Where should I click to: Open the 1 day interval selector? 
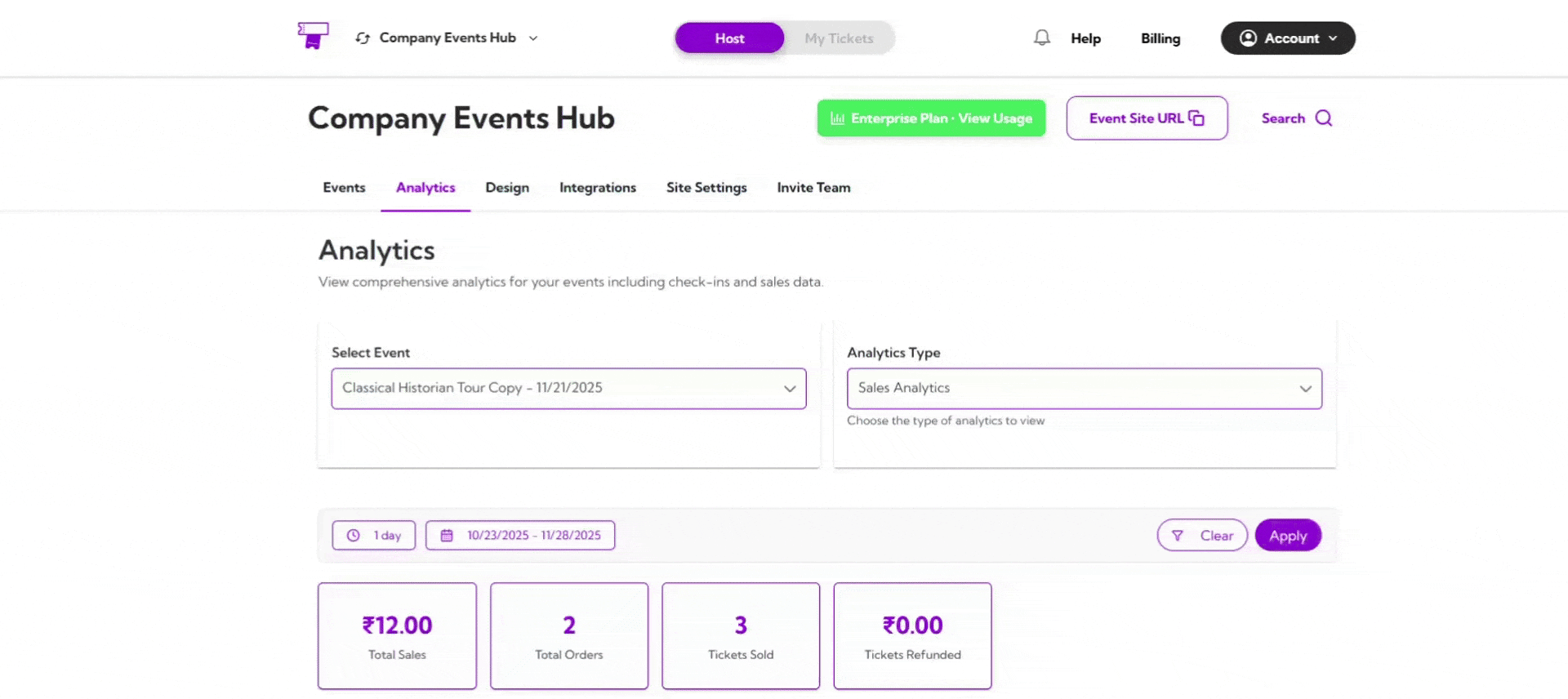(374, 536)
